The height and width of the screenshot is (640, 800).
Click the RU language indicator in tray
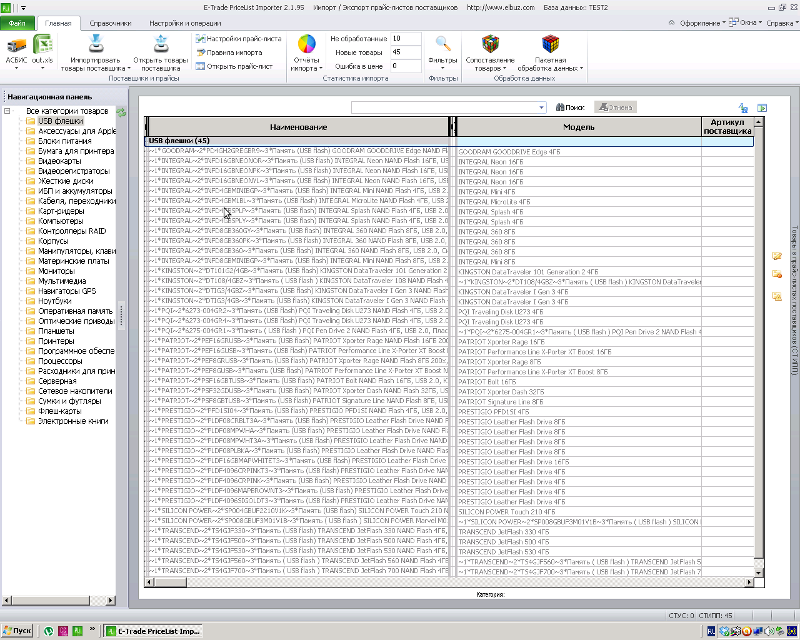click(x=711, y=631)
